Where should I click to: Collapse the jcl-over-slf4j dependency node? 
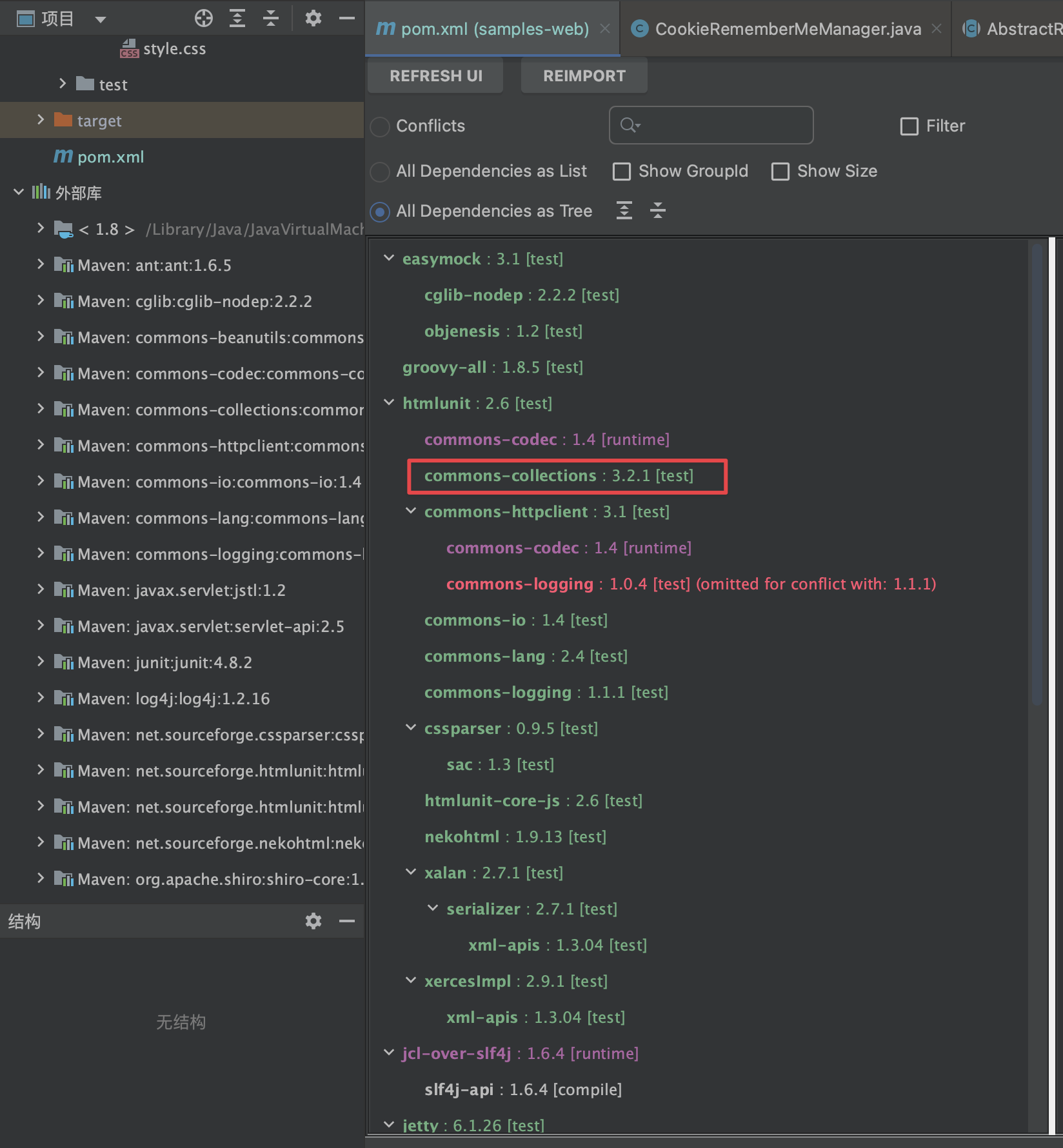tap(389, 1053)
